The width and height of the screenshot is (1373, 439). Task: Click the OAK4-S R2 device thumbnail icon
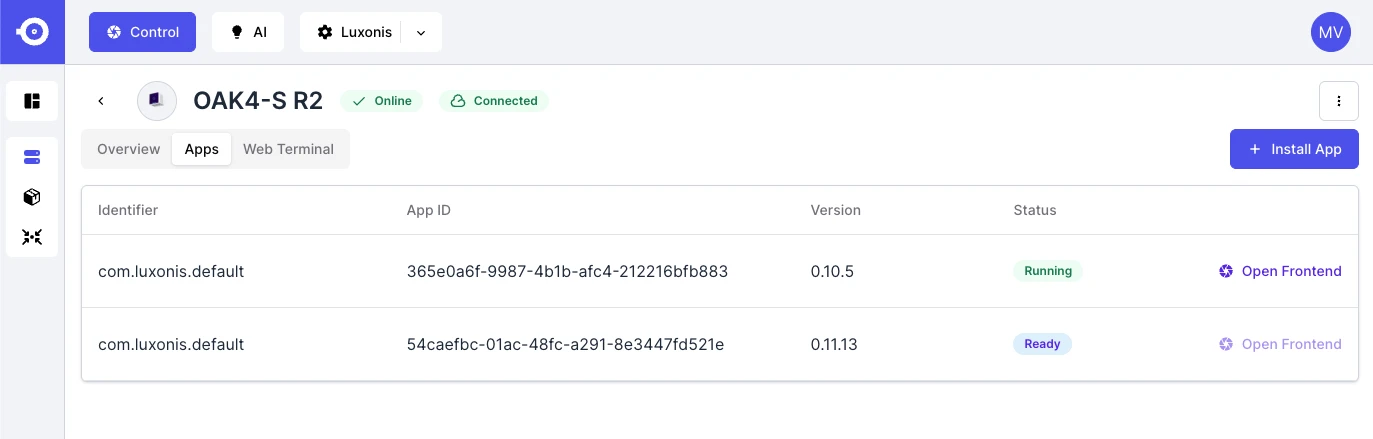point(155,101)
